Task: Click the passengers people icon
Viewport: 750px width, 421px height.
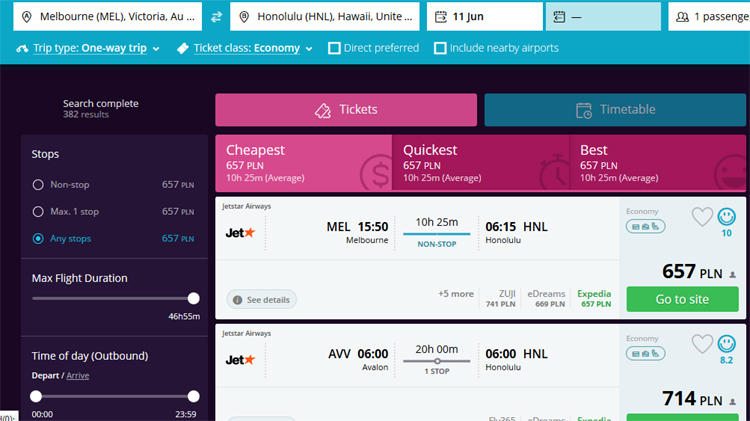Action: [682, 17]
